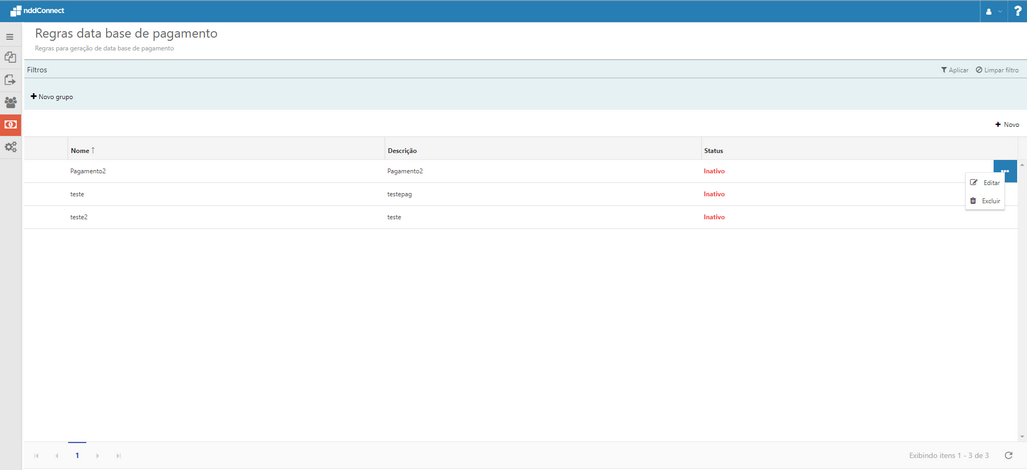Click the export document sidebar icon
This screenshot has height=470, width=1027.
[10, 80]
